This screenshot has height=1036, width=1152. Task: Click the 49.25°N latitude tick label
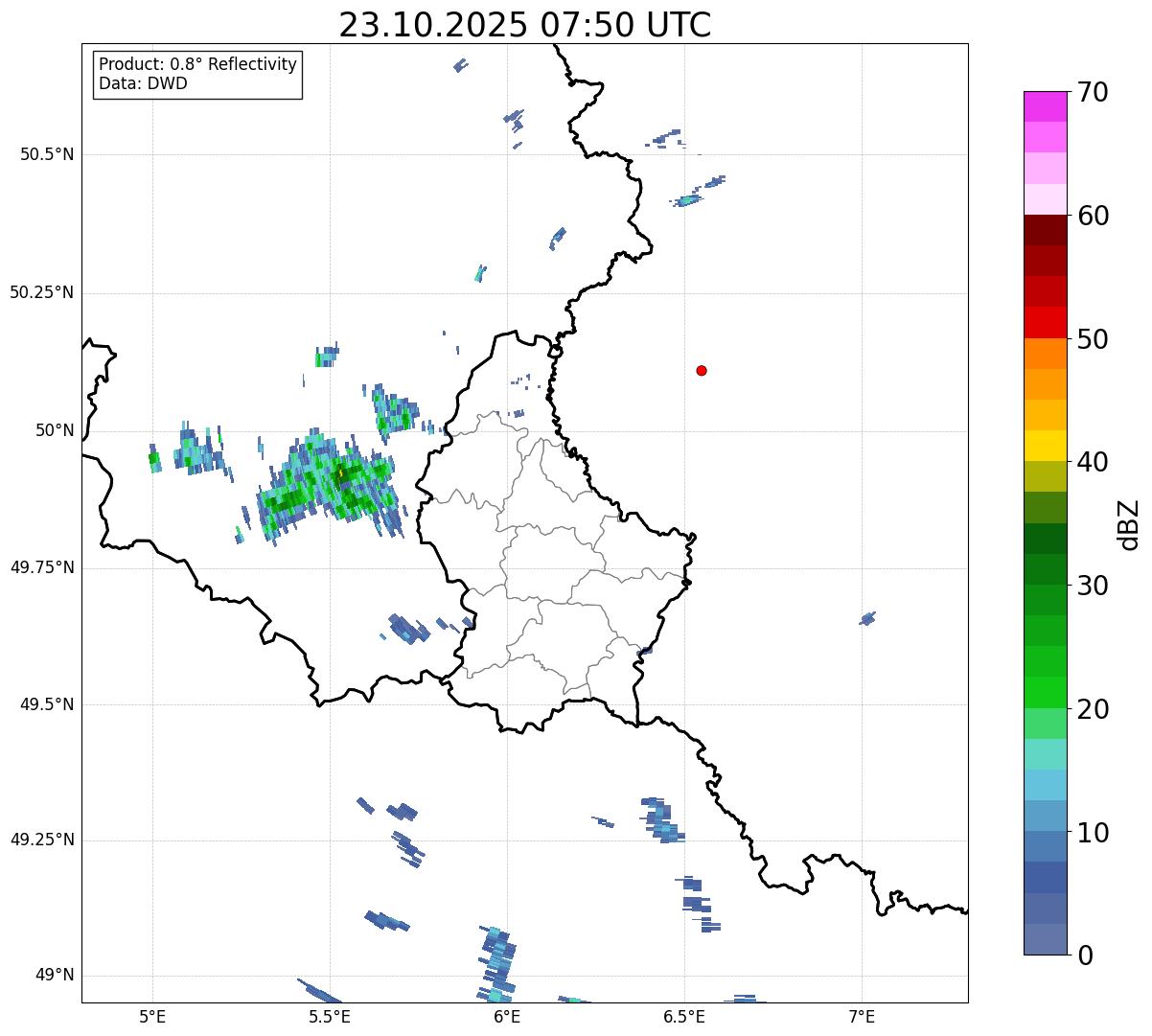pos(42,840)
